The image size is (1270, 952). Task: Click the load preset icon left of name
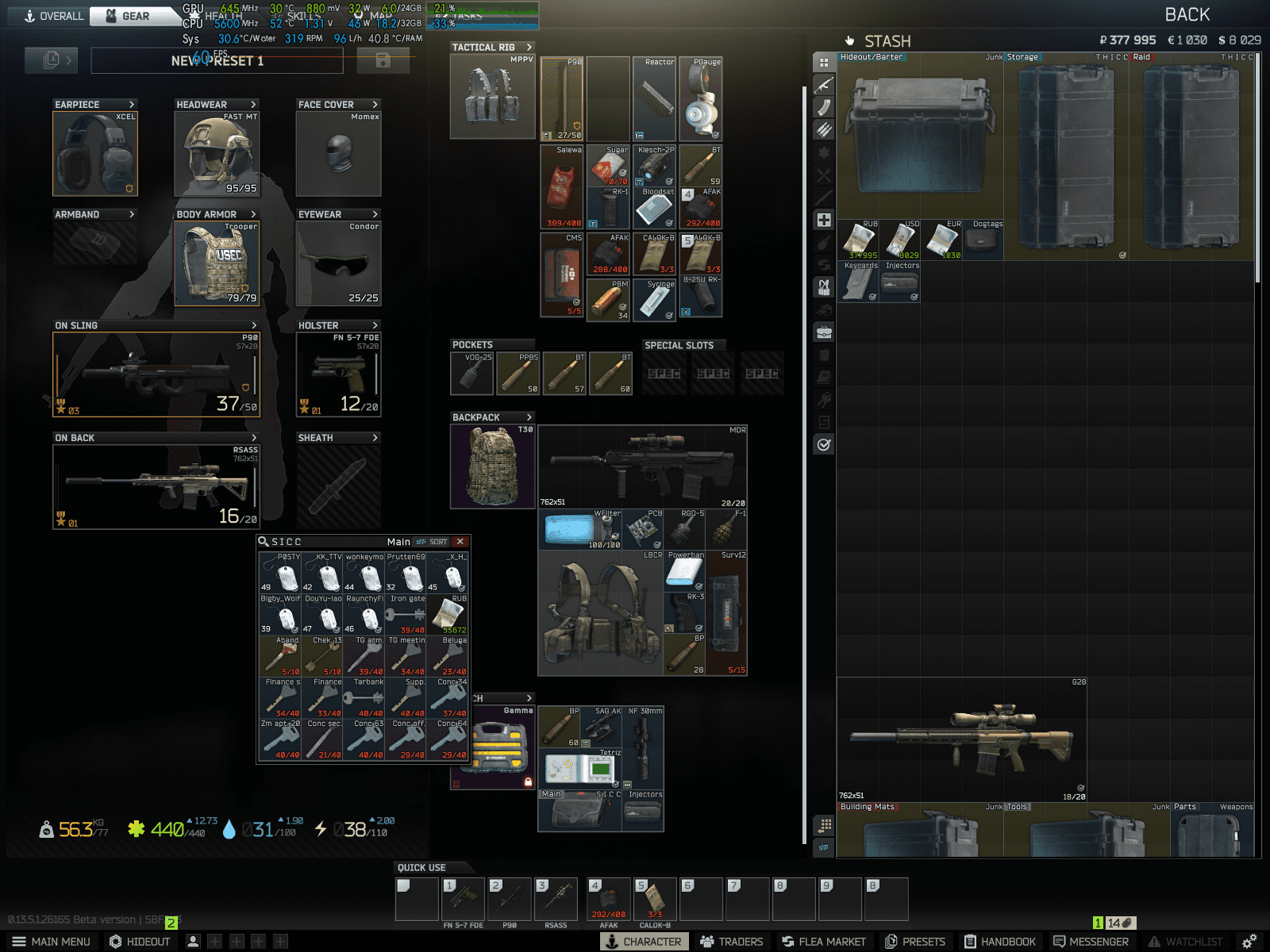coord(52,60)
